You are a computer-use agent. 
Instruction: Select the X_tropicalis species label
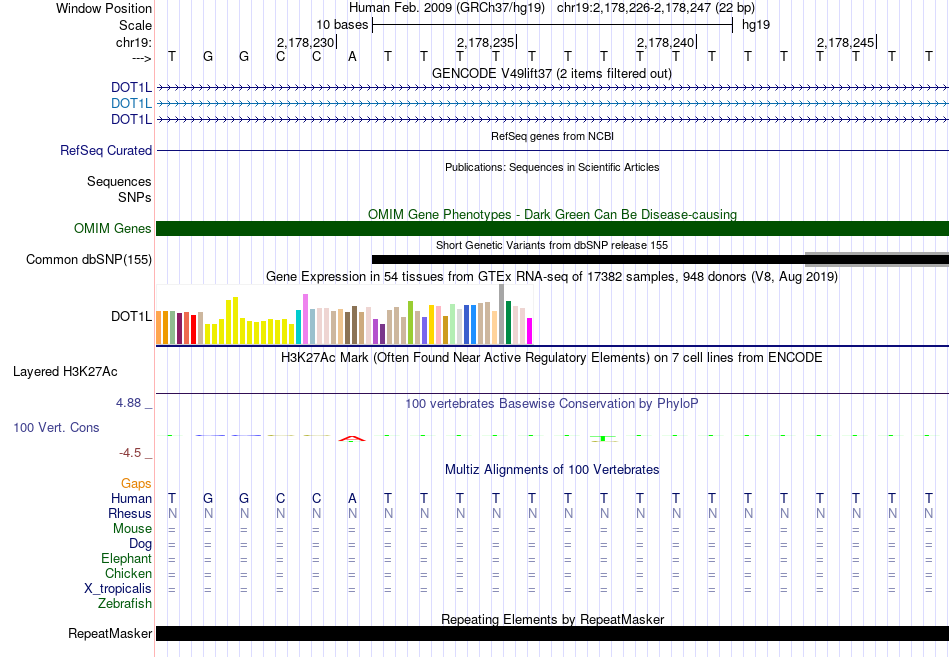click(x=118, y=589)
